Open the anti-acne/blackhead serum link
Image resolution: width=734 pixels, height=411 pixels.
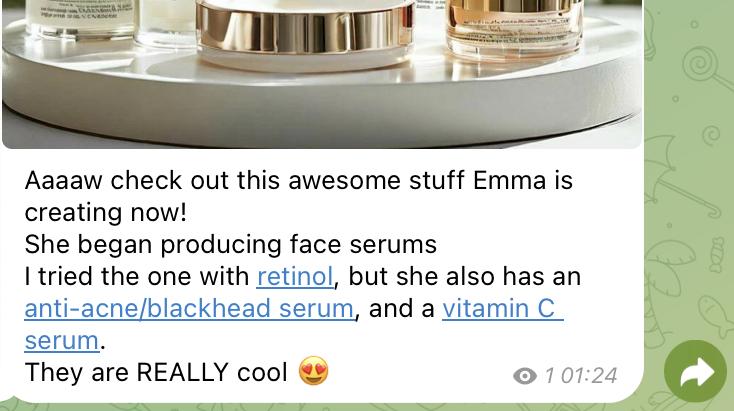coord(189,308)
